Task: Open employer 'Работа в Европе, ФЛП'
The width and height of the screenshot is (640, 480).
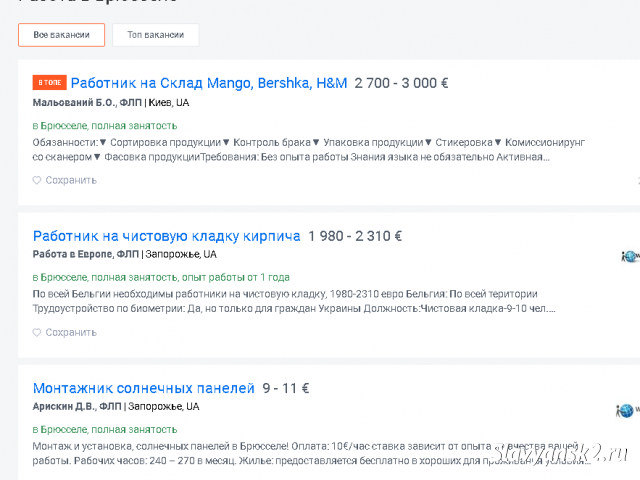Action: pos(86,254)
